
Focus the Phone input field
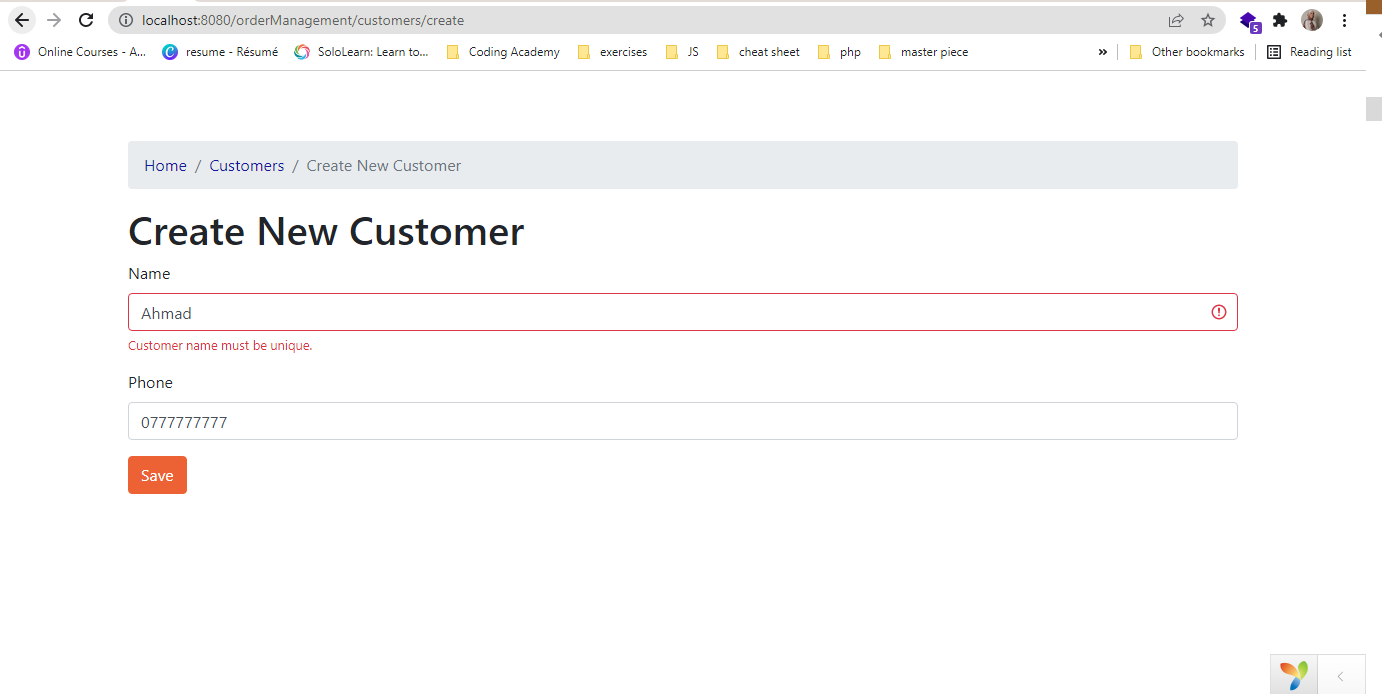(x=683, y=421)
